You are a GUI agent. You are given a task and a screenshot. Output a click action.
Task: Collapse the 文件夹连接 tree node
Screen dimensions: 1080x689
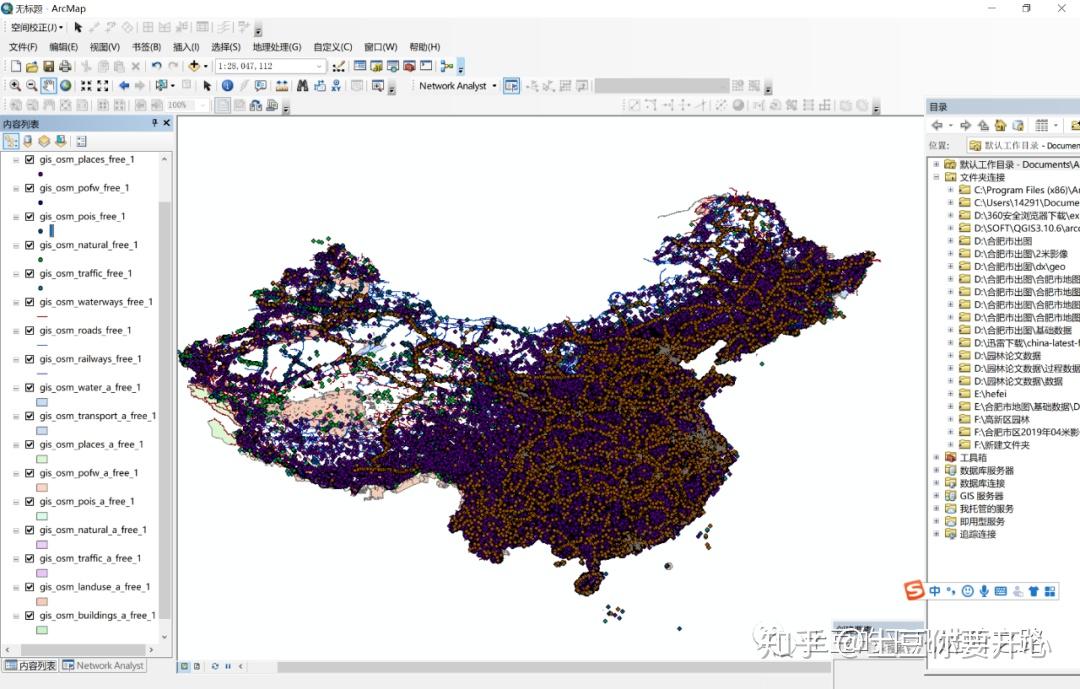click(x=935, y=175)
